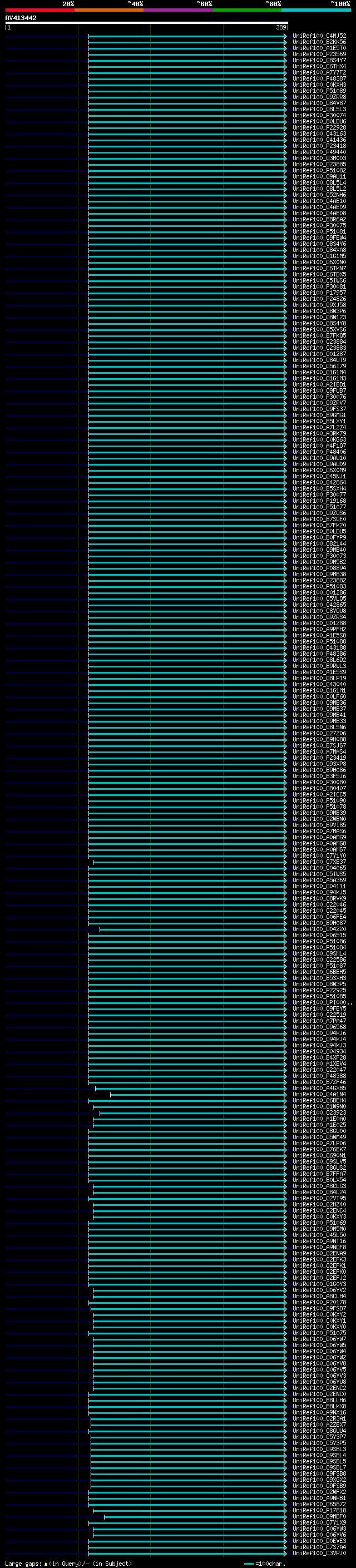Click label UniRef100_P48387
Viewport: 356px width, 1568px height.
[x=319, y=78]
